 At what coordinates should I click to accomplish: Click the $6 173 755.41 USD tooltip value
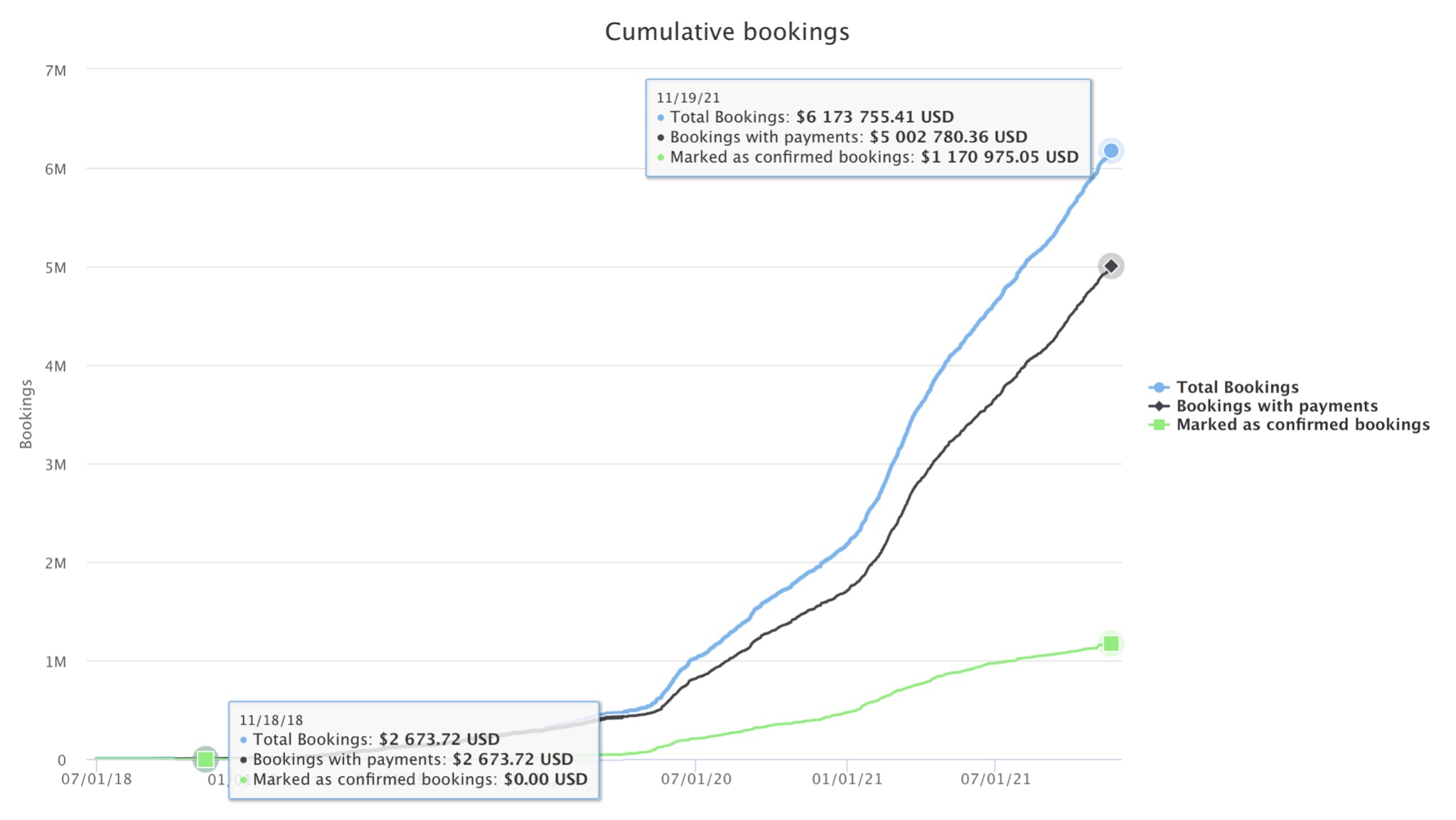click(x=874, y=117)
